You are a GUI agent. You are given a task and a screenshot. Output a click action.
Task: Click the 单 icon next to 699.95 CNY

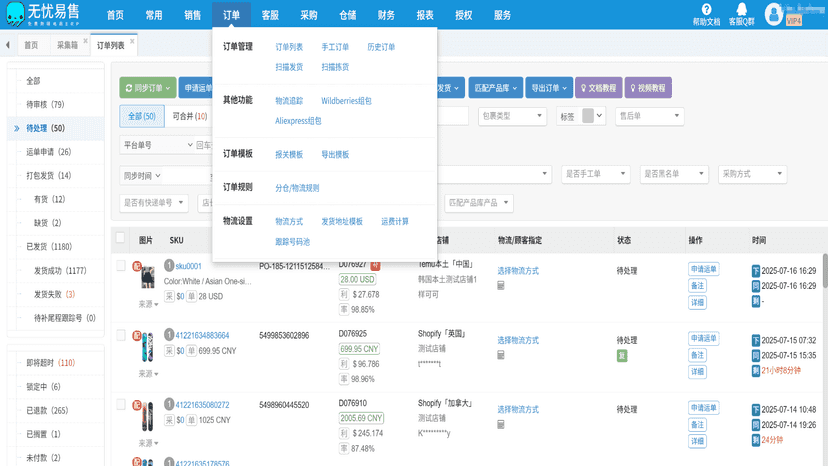pos(191,350)
